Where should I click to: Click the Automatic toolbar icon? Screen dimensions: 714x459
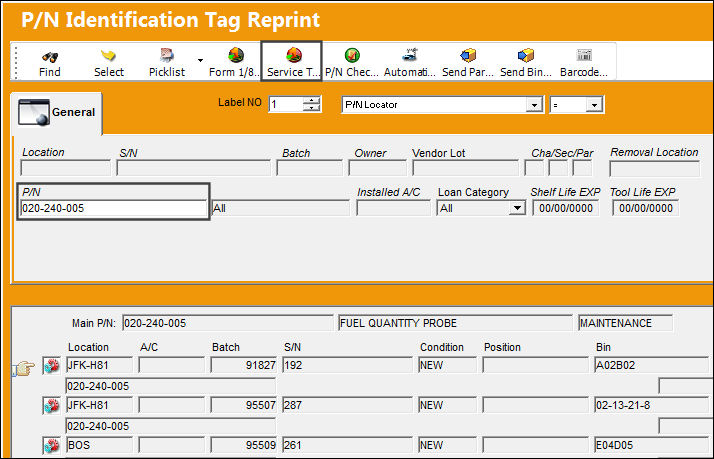410,56
